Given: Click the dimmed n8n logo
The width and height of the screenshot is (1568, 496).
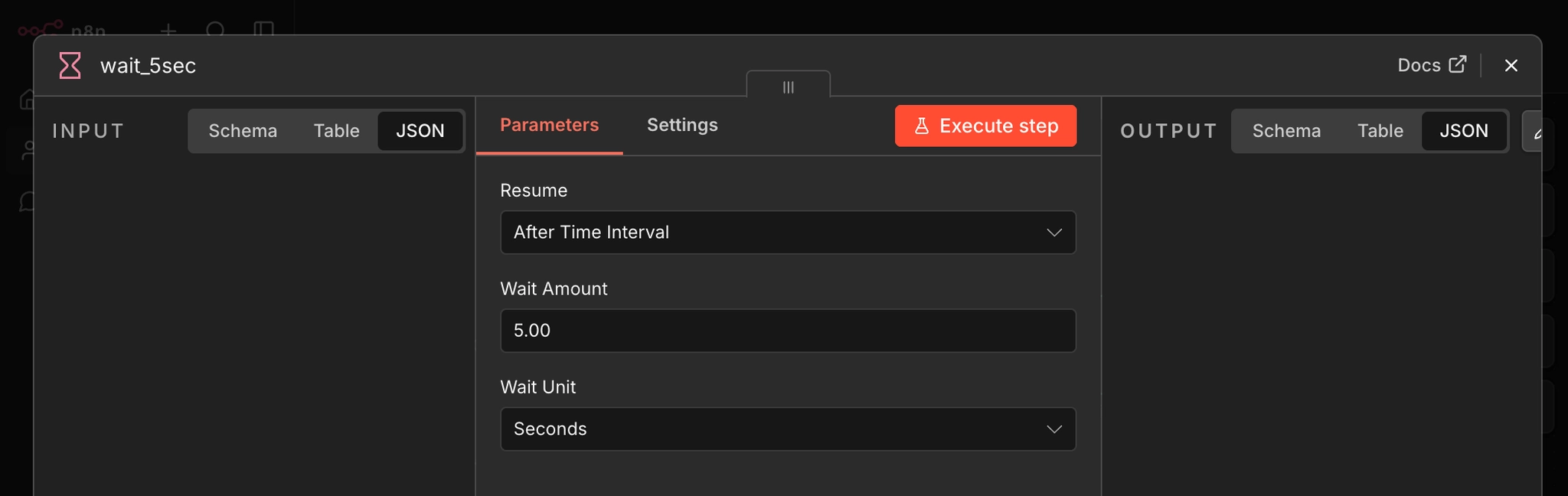Looking at the screenshot, I should point(61,31).
